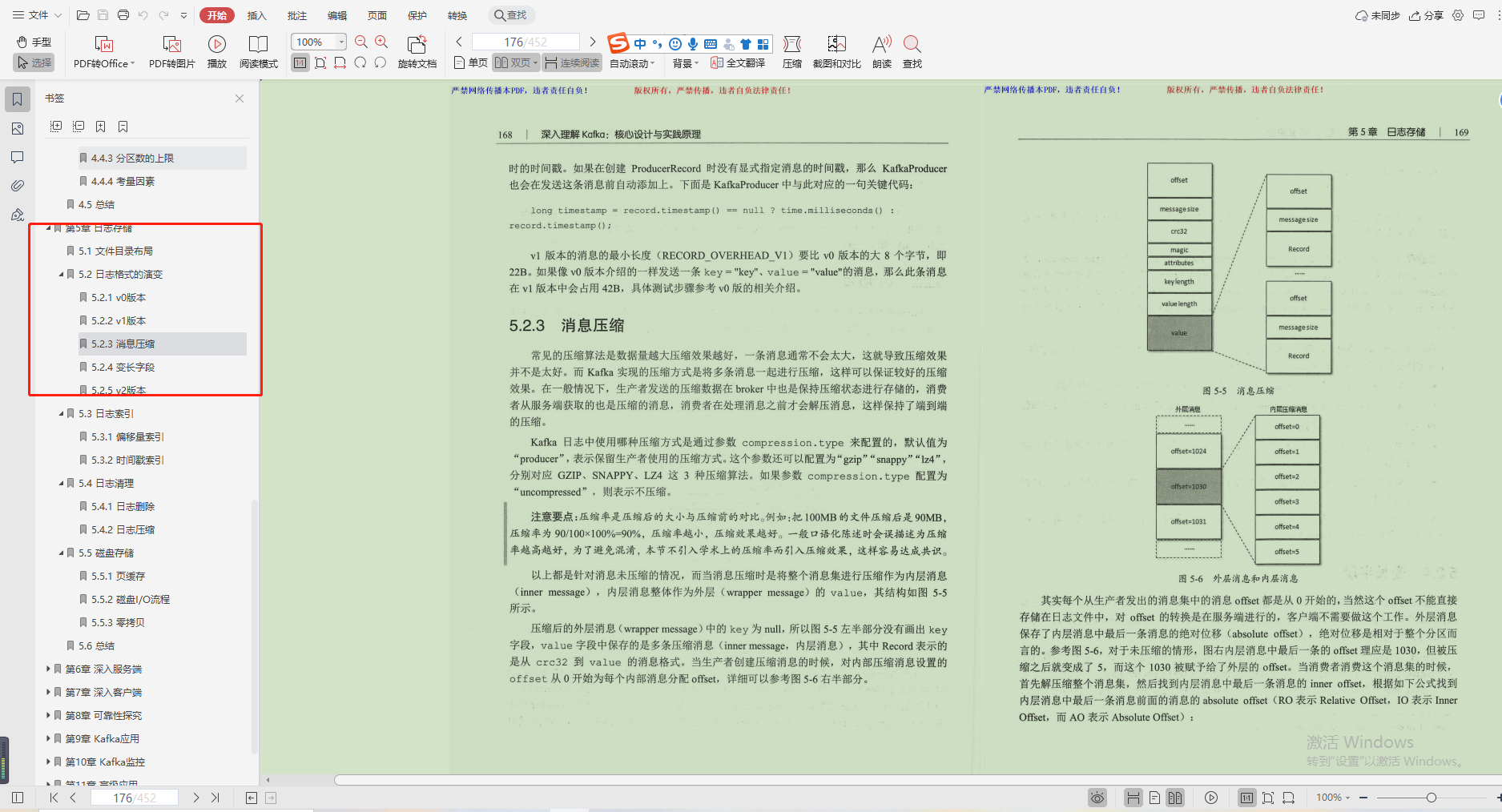Open comments panel in left sidebar

pos(18,157)
